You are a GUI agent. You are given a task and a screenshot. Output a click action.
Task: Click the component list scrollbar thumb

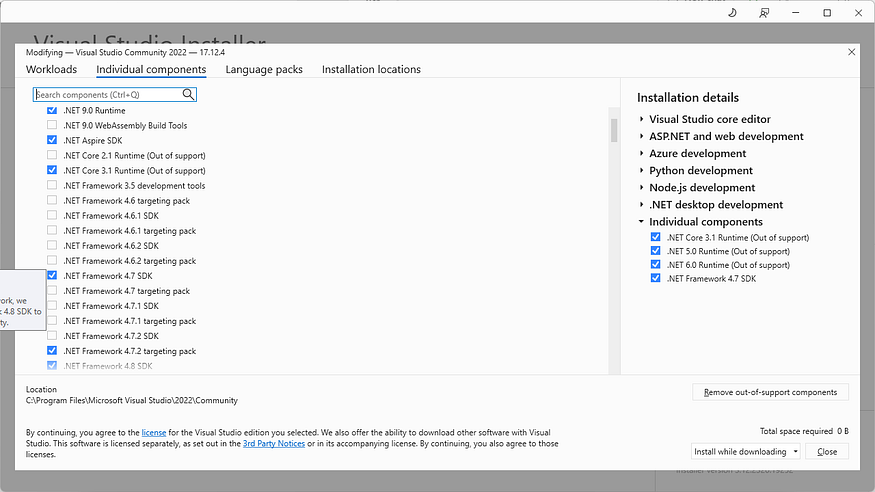click(614, 130)
